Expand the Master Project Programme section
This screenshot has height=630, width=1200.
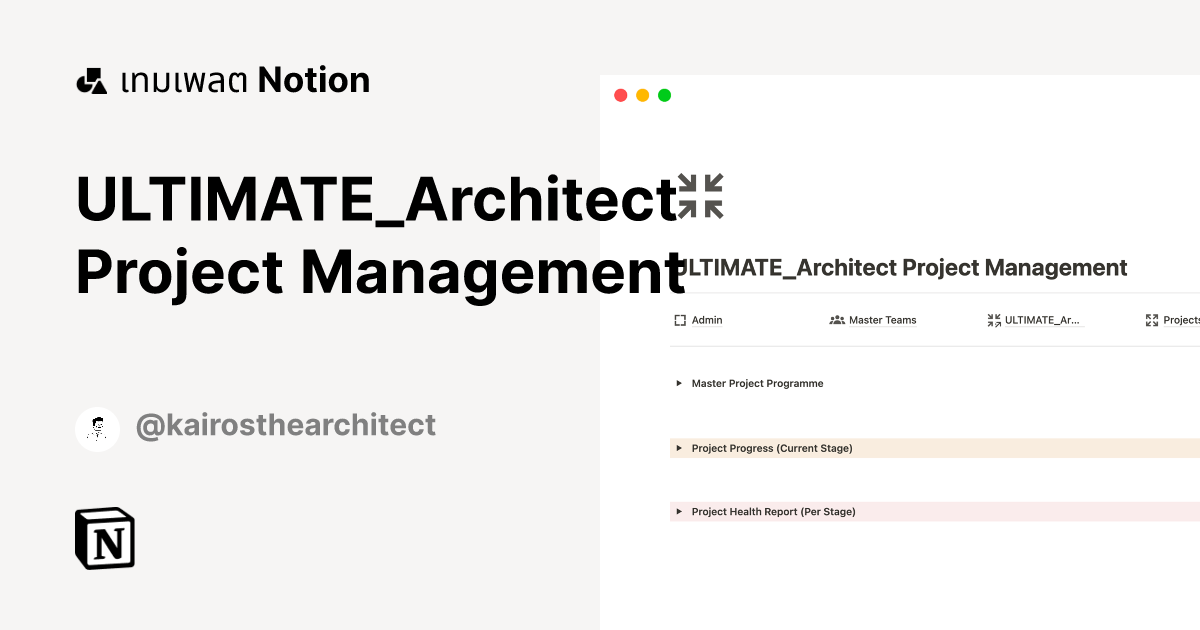680,383
